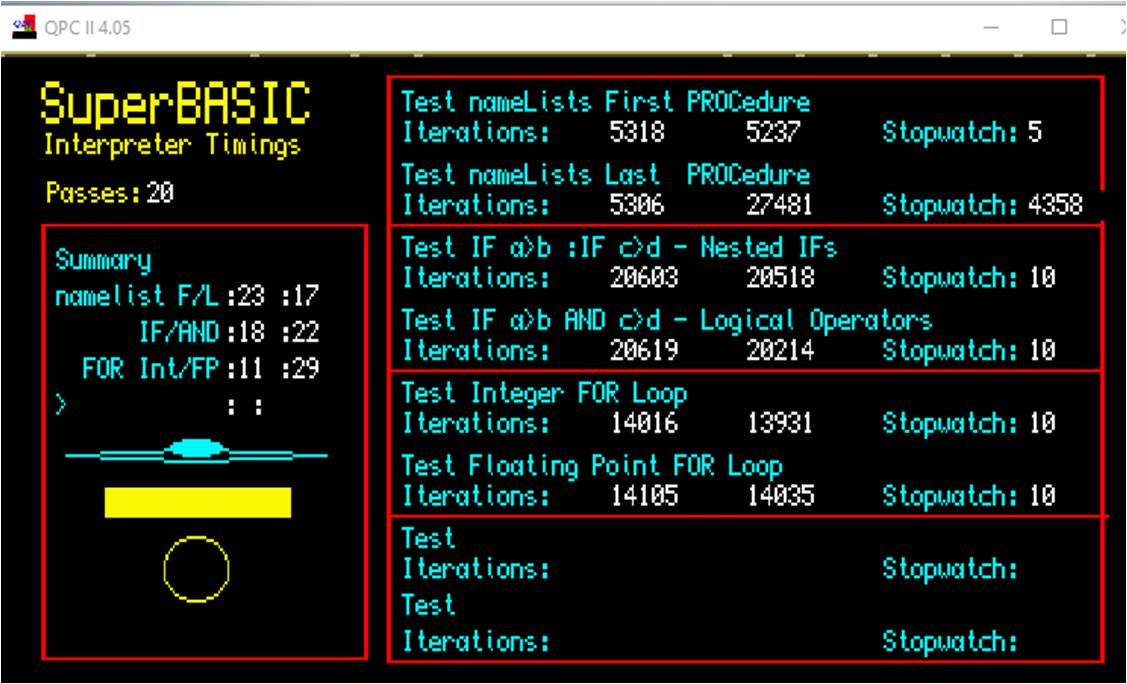Image resolution: width=1127 pixels, height=684 pixels.
Task: Click the IF/AND summary label
Action: [179, 333]
